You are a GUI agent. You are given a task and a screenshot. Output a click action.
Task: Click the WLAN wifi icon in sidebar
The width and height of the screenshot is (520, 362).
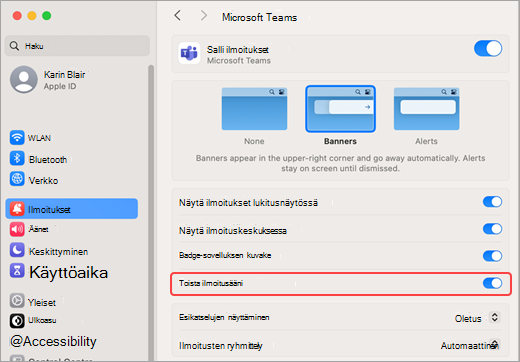[x=17, y=138]
